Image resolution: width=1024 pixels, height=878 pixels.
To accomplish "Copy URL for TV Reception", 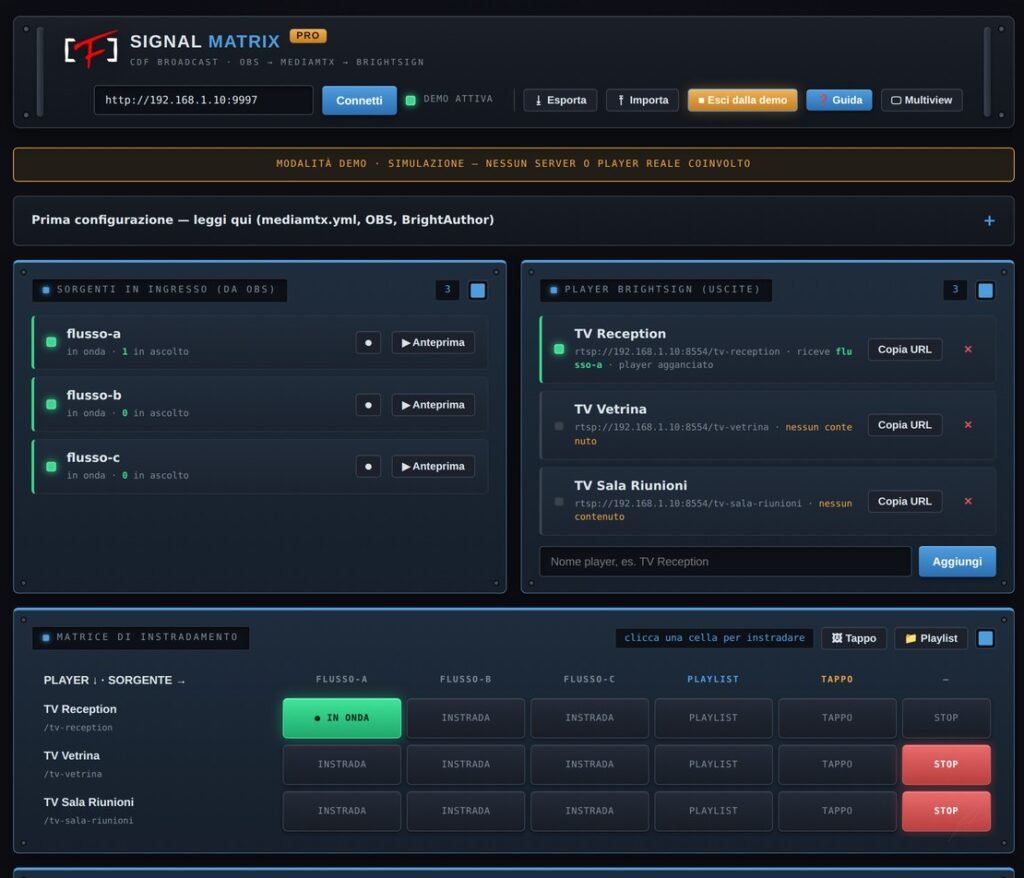I will tap(904, 350).
